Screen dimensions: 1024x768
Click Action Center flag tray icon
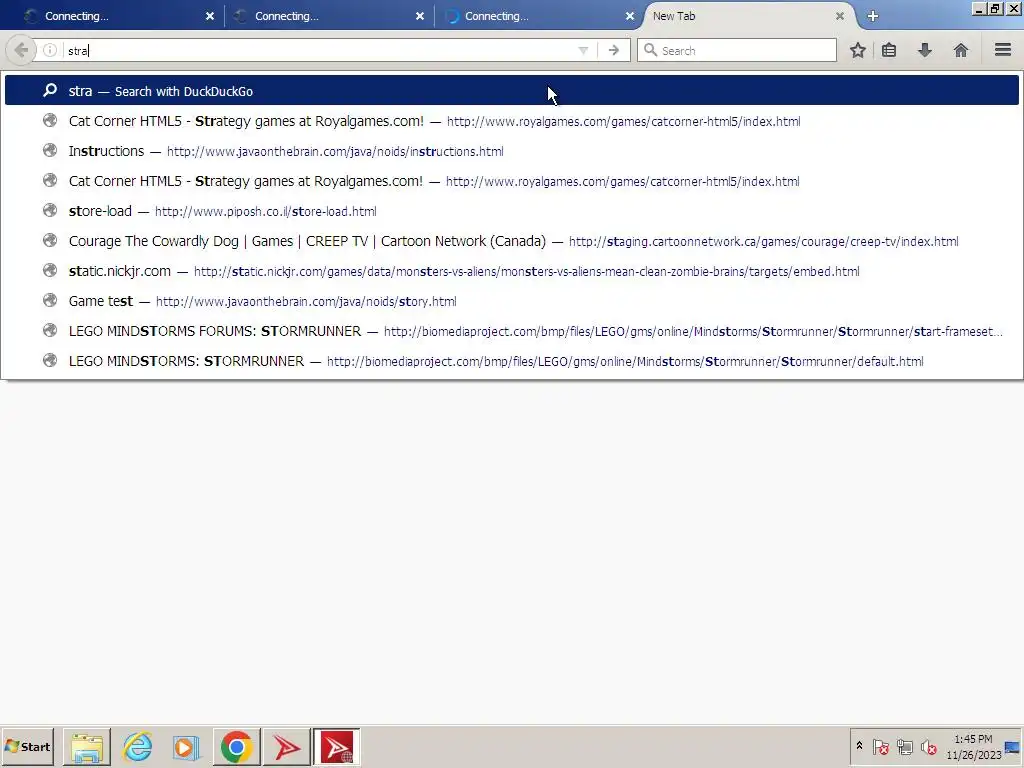pyautogui.click(x=880, y=746)
